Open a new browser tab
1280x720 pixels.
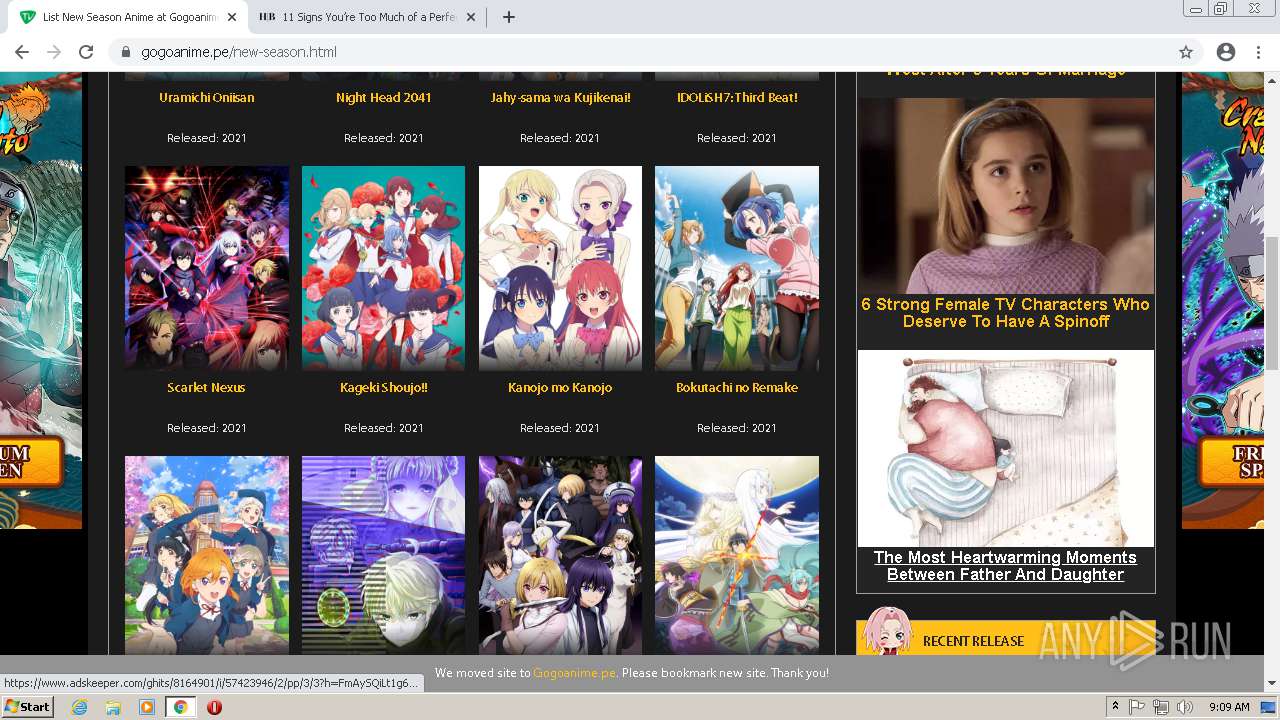point(508,17)
